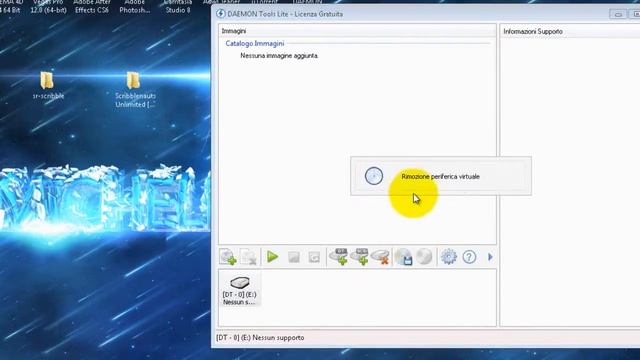Image resolution: width=640 pixels, height=360 pixels.
Task: Click the Add Image toolbar icon
Action: [x=228, y=257]
